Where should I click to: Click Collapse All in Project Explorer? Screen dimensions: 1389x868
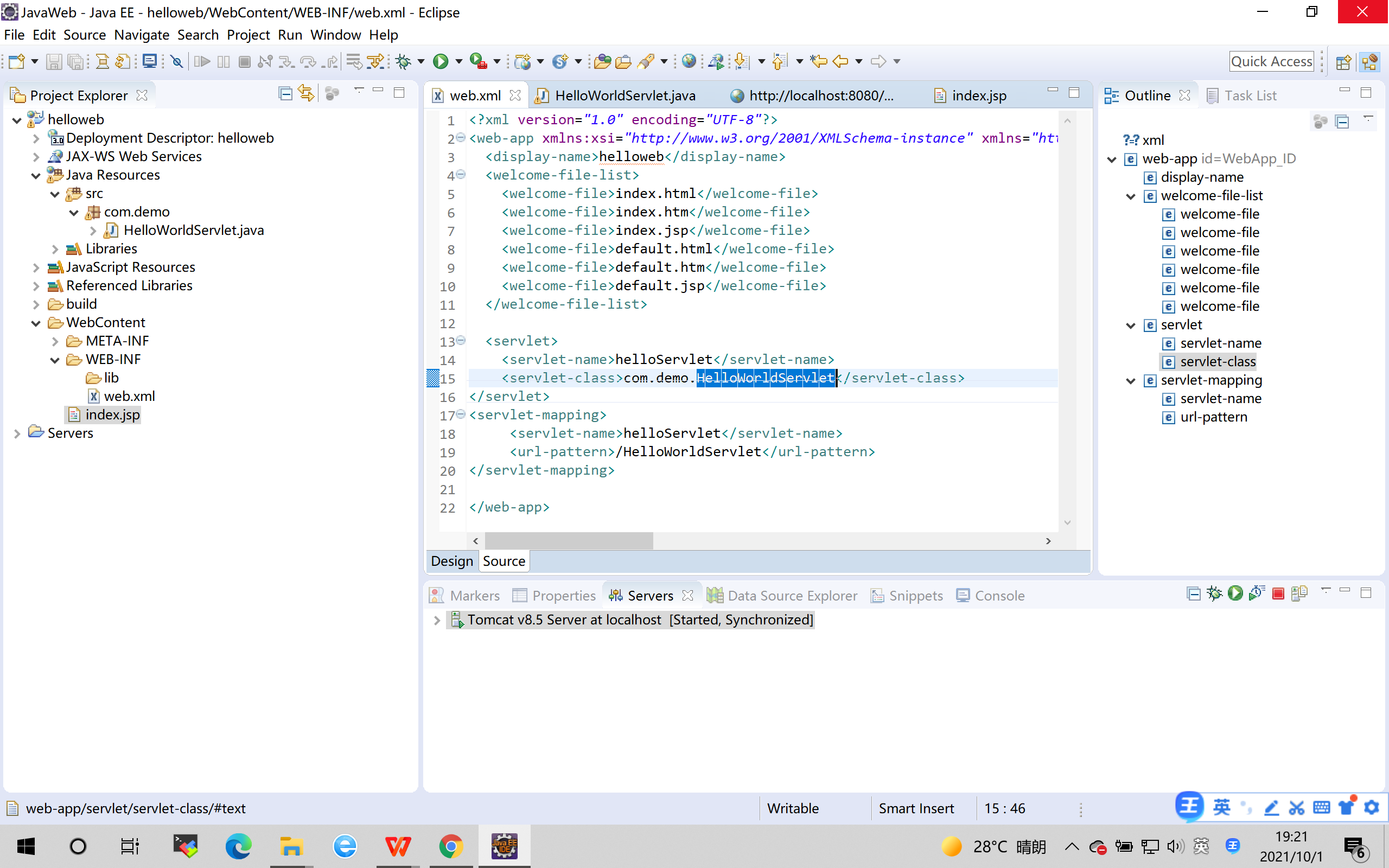pos(285,93)
